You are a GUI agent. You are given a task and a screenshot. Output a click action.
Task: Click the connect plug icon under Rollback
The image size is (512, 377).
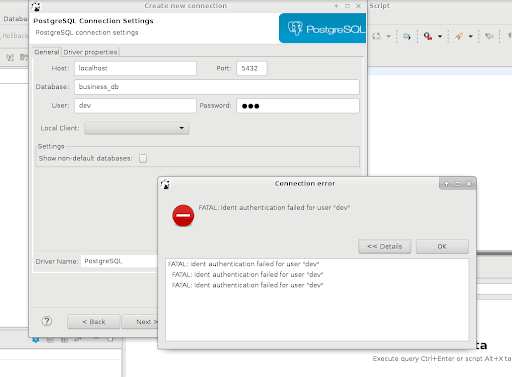point(10,57)
